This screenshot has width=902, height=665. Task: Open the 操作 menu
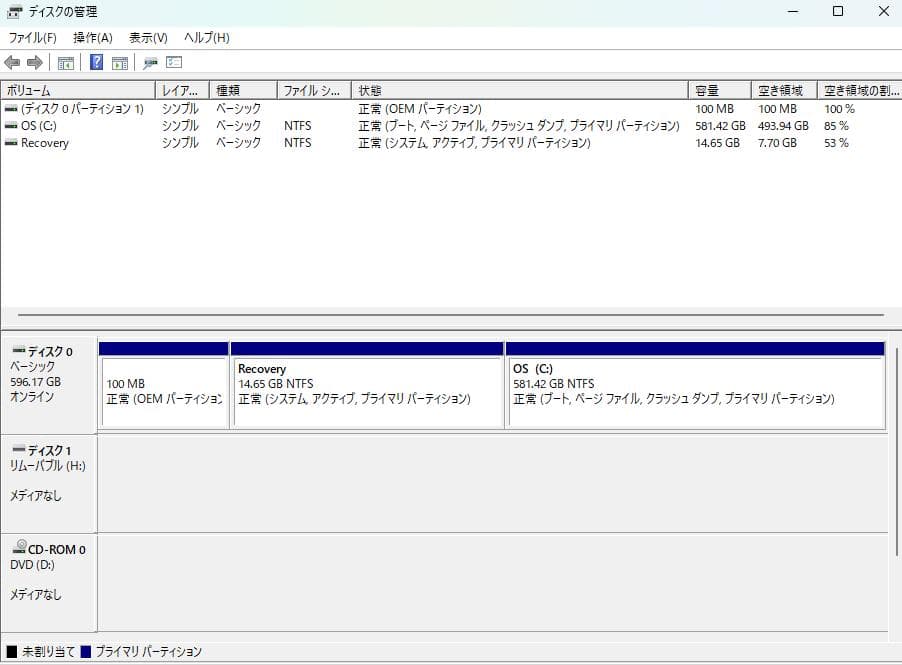coord(90,37)
